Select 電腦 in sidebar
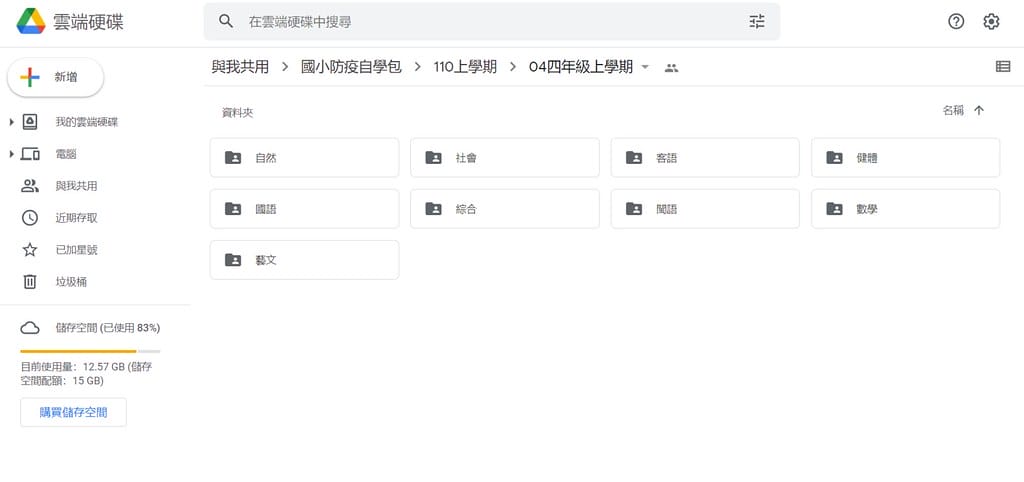Viewport: 1024px width, 482px height. 66,154
